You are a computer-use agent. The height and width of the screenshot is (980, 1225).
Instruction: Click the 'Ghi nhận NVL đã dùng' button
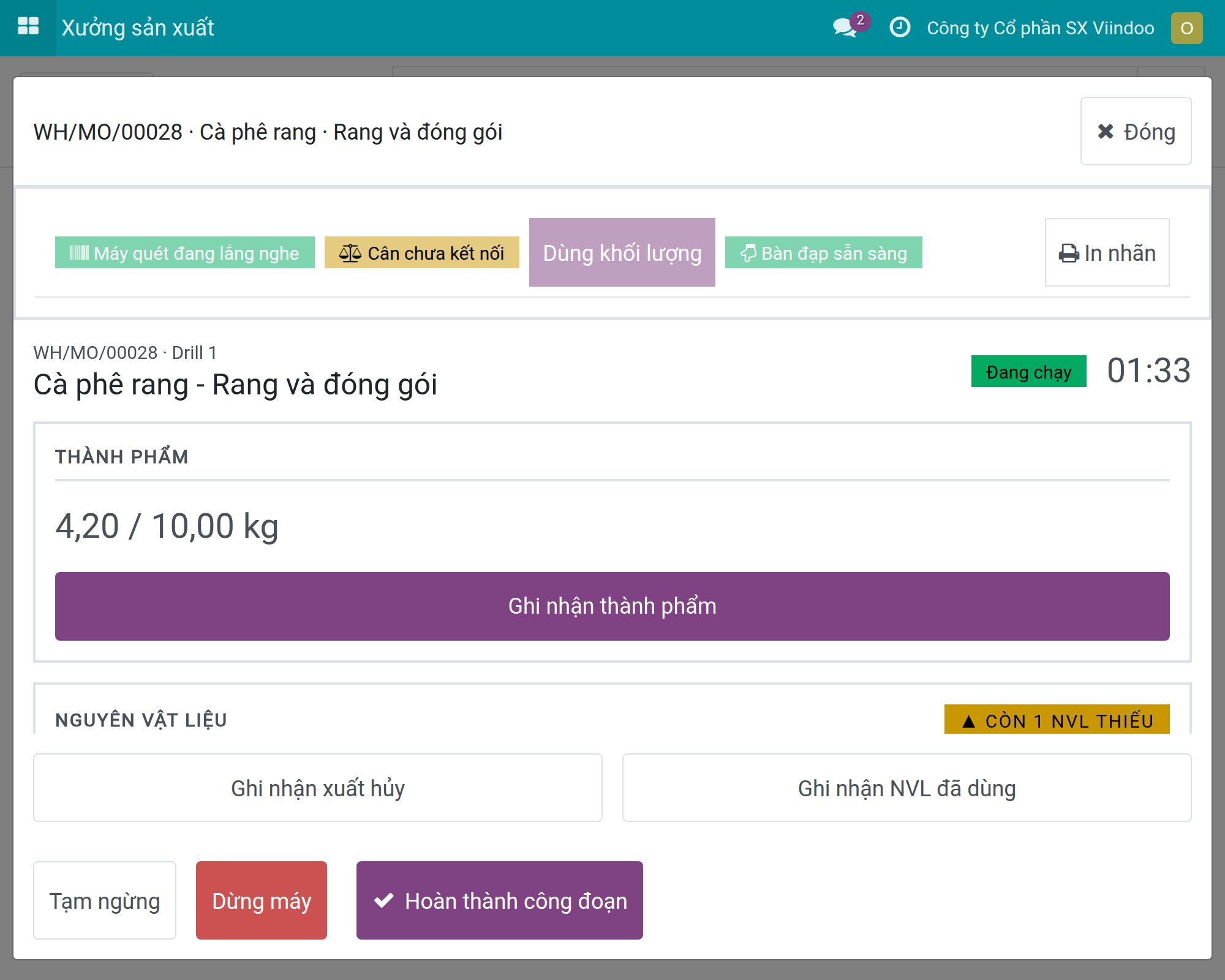pyautogui.click(x=907, y=788)
